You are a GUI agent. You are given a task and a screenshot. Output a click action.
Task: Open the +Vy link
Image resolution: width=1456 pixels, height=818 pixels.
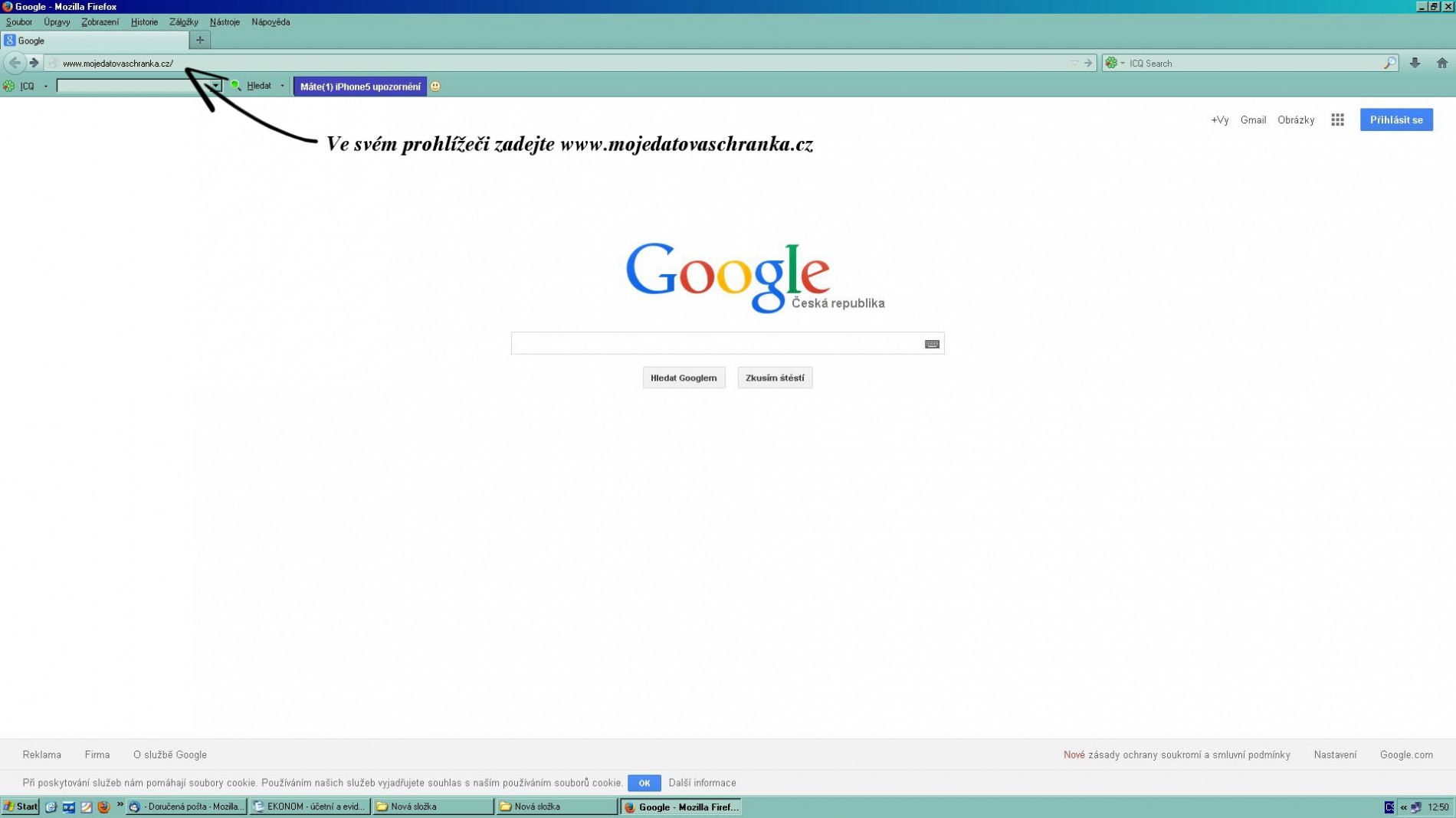[x=1219, y=120]
